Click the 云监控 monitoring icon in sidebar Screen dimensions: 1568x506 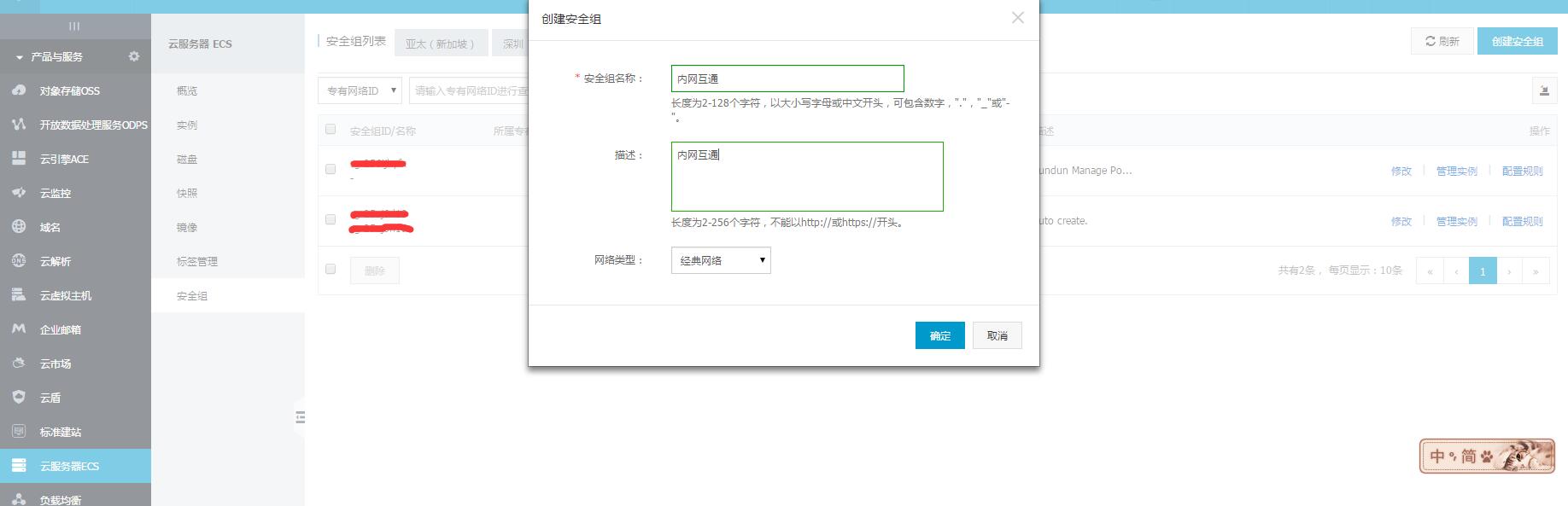pyautogui.click(x=19, y=193)
